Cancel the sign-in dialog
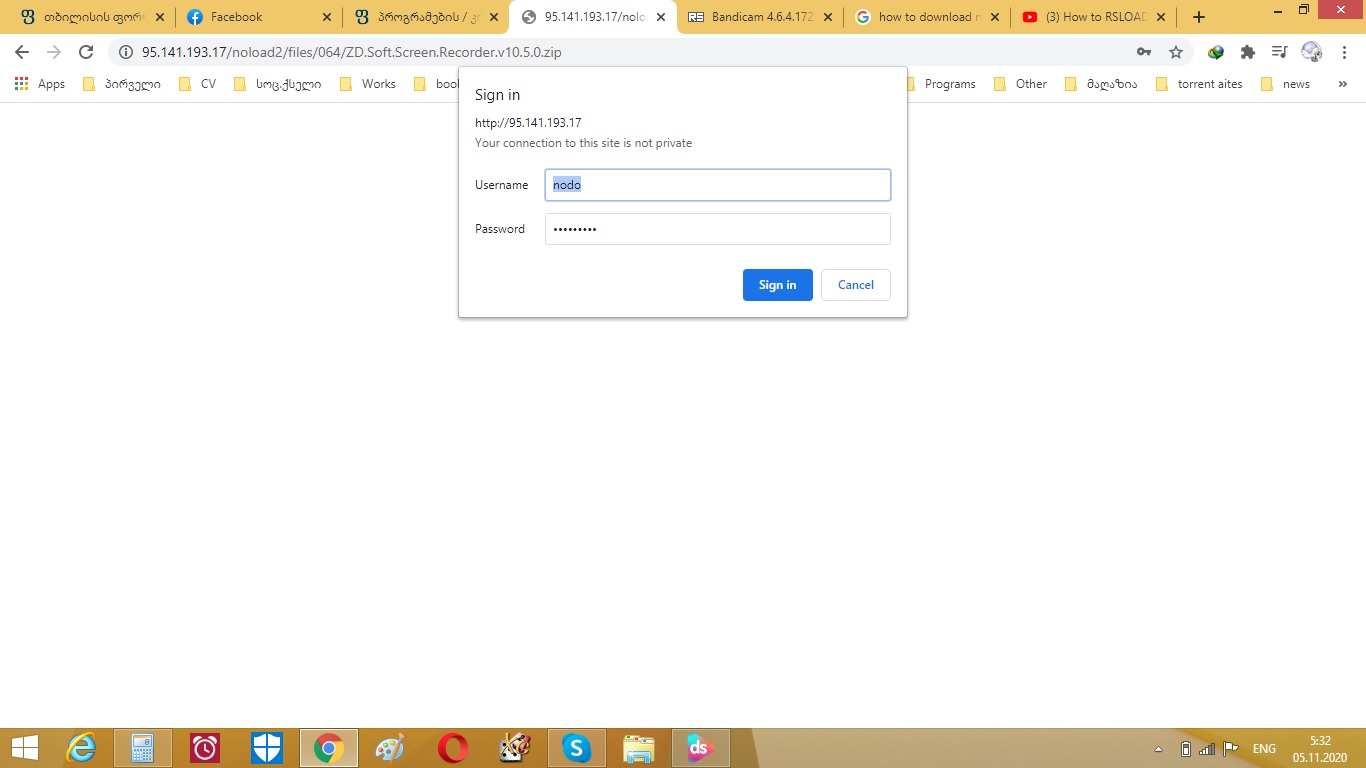The image size is (1366, 768). (855, 285)
